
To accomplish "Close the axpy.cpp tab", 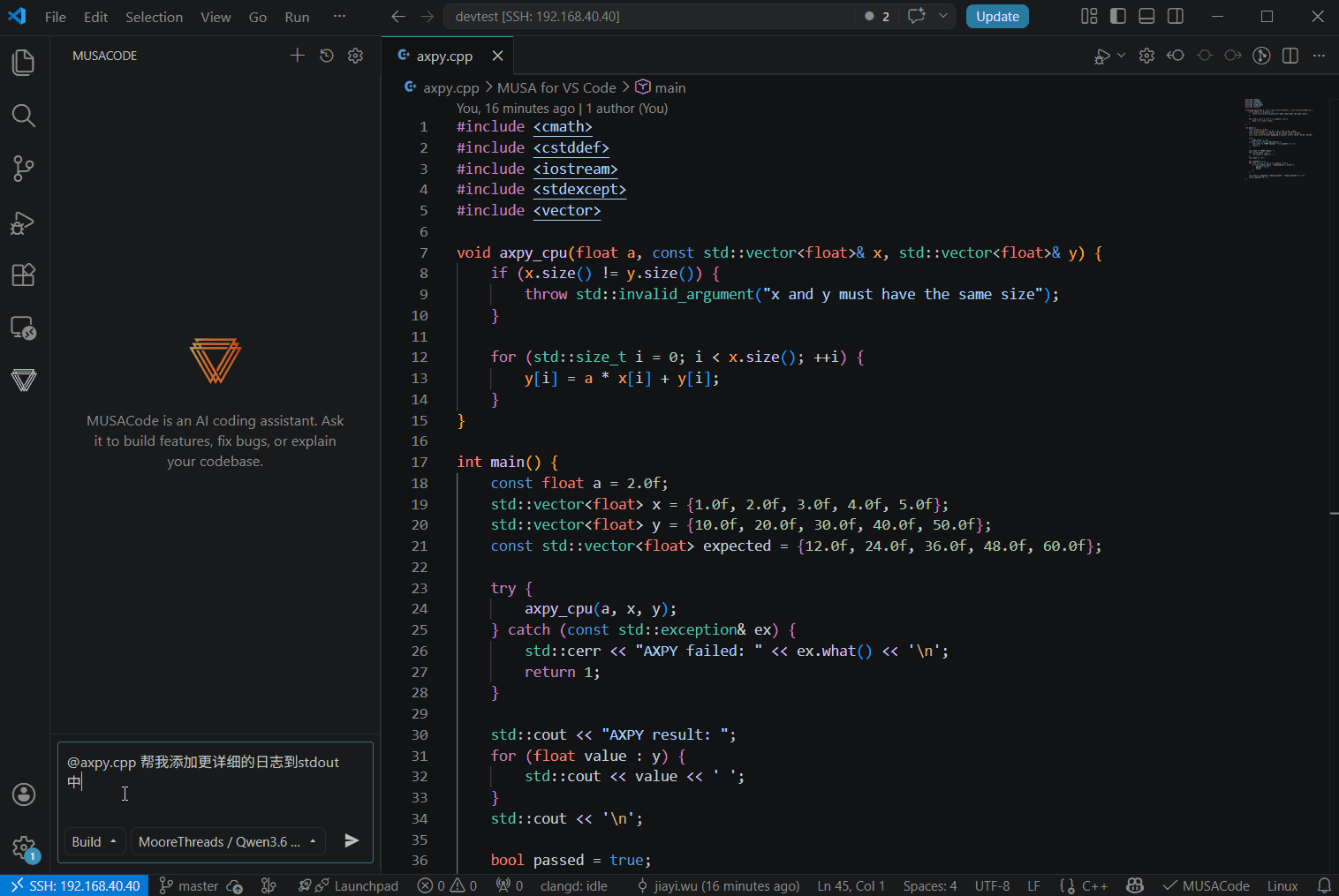I will (497, 56).
